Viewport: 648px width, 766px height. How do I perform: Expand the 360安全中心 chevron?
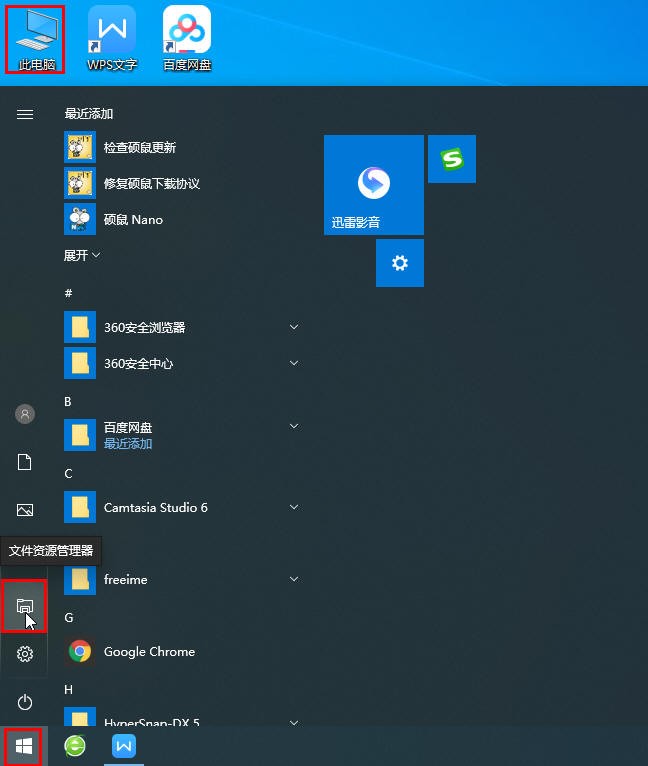coord(294,363)
